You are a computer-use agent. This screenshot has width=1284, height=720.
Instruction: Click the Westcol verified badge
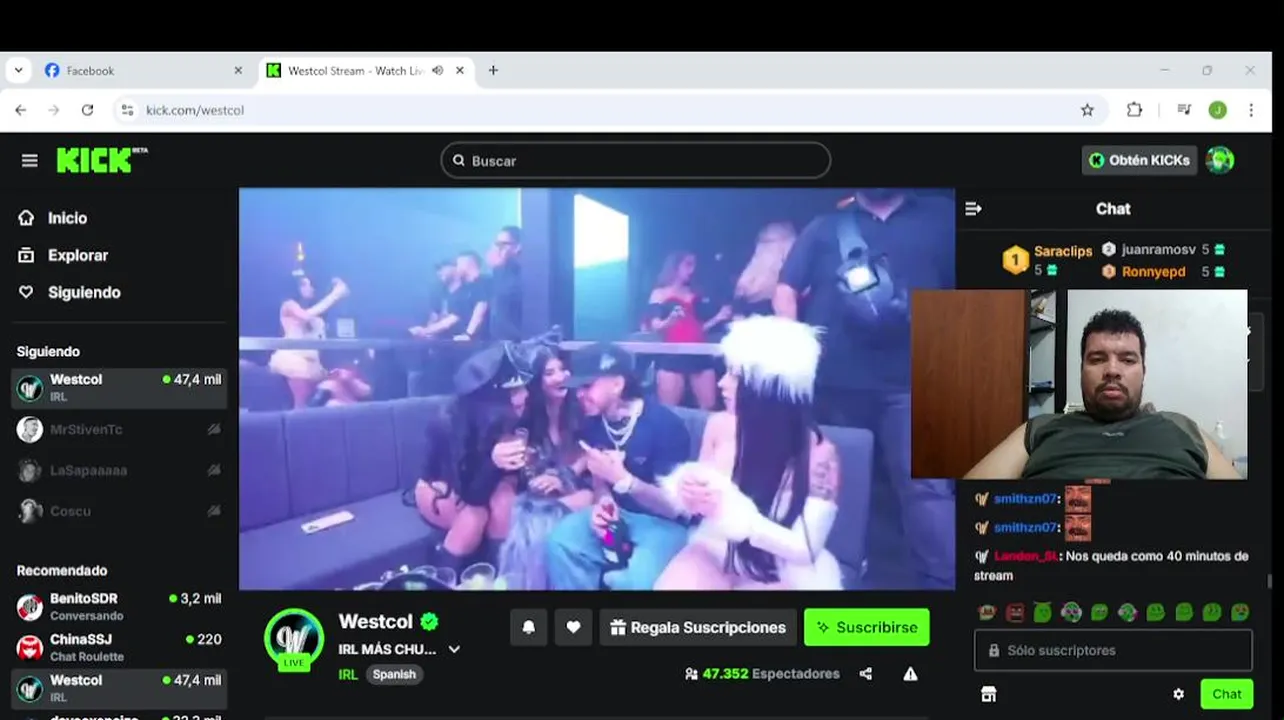coord(429,622)
